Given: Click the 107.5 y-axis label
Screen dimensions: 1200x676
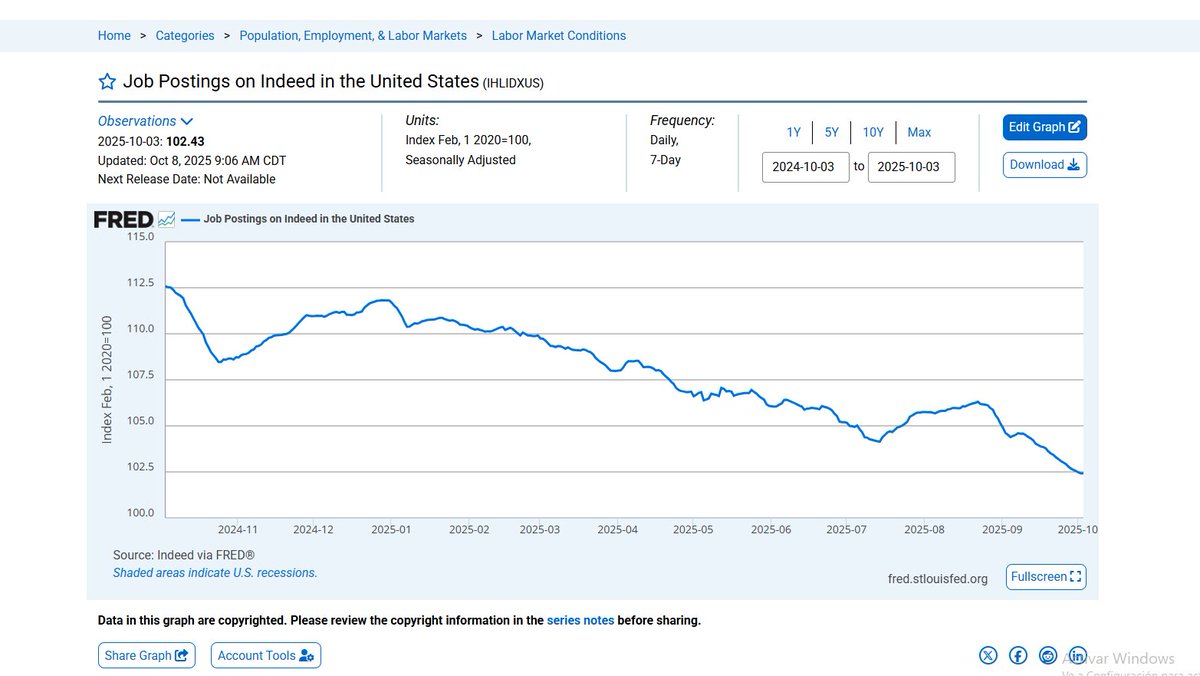Looking at the screenshot, I should pyautogui.click(x=140, y=375).
